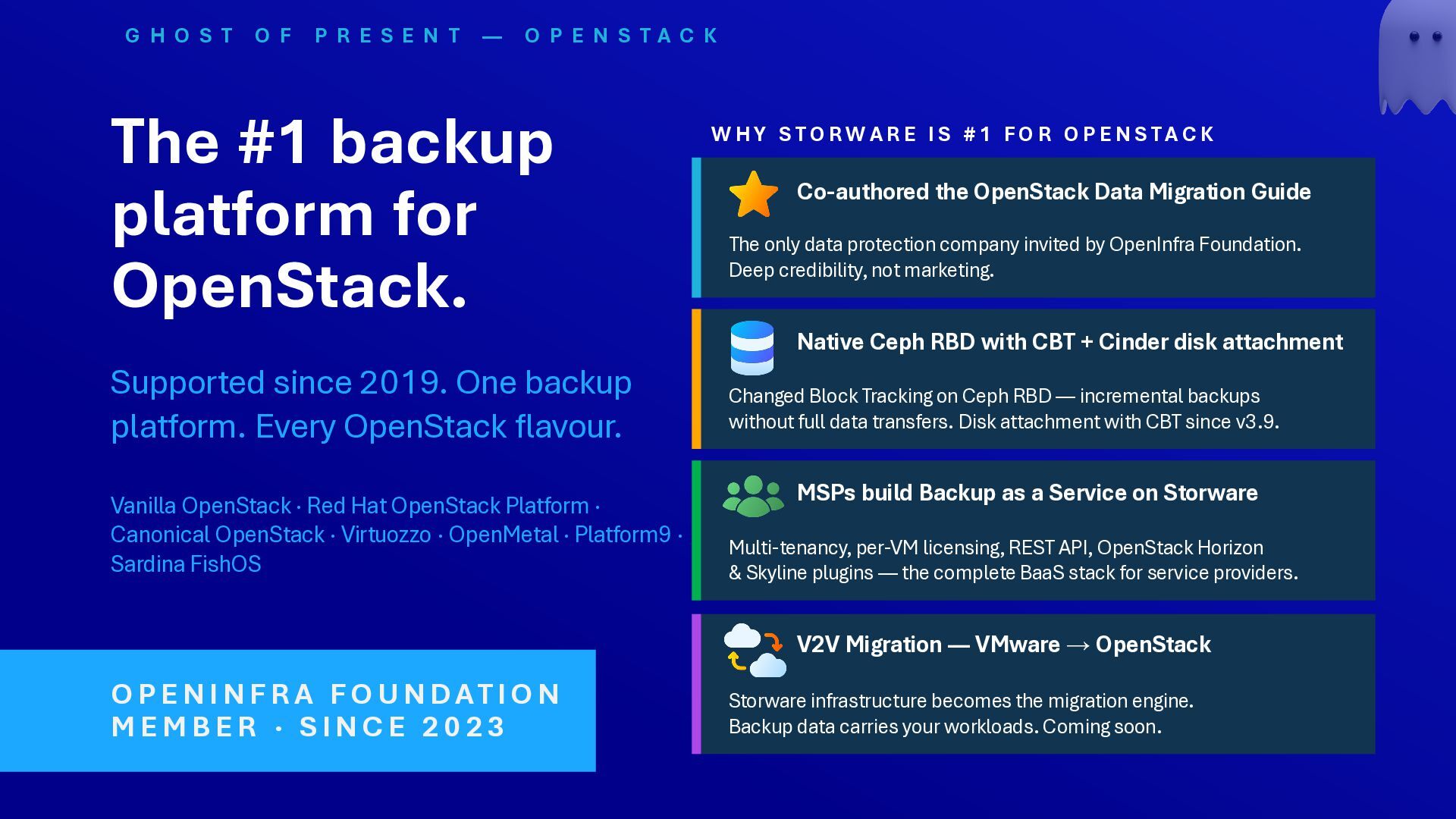The image size is (1456, 819).
Task: Click the purple accent bar beside V2V card
Action: [x=696, y=684]
